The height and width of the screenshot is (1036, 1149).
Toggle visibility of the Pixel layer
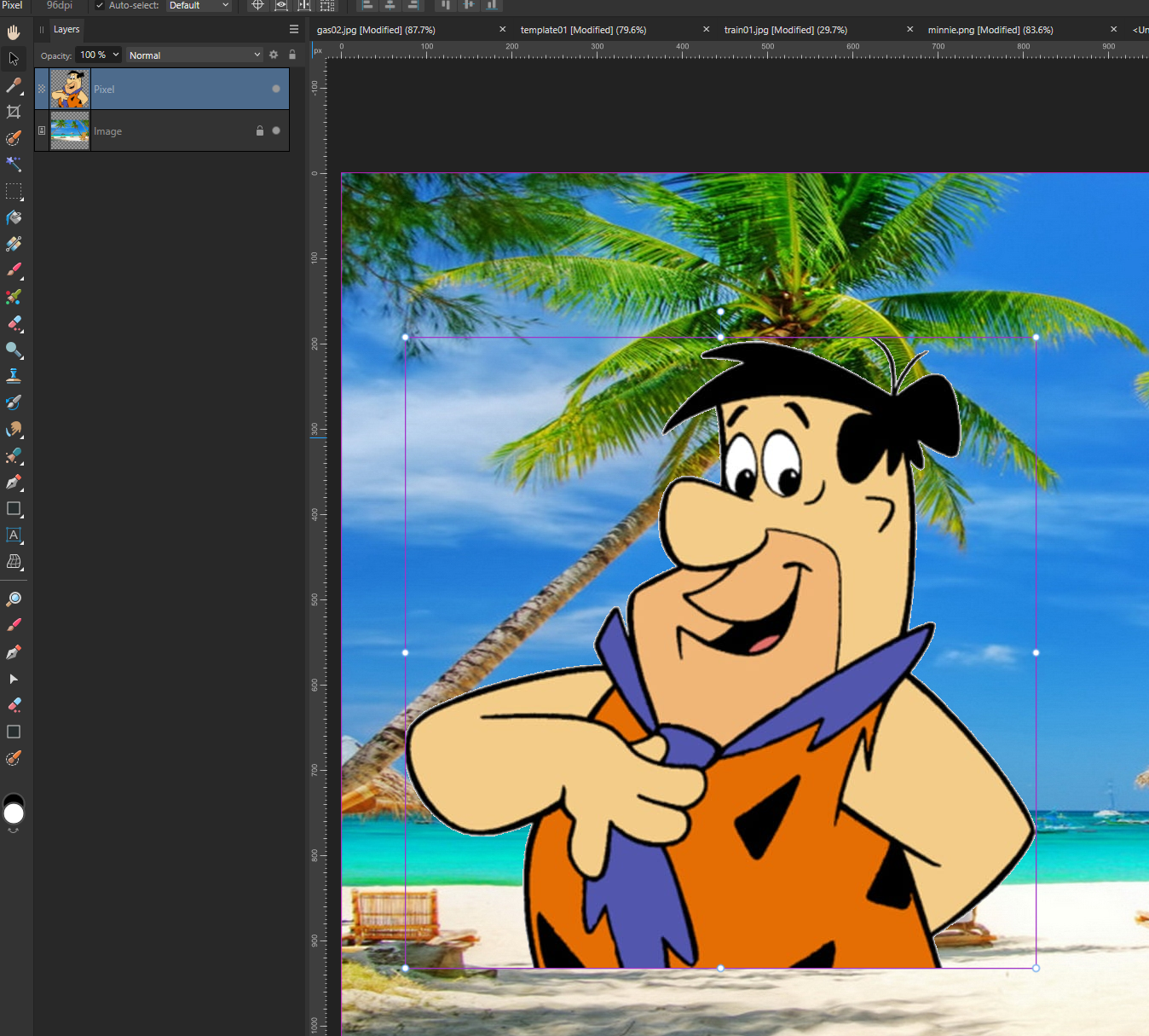[276, 89]
